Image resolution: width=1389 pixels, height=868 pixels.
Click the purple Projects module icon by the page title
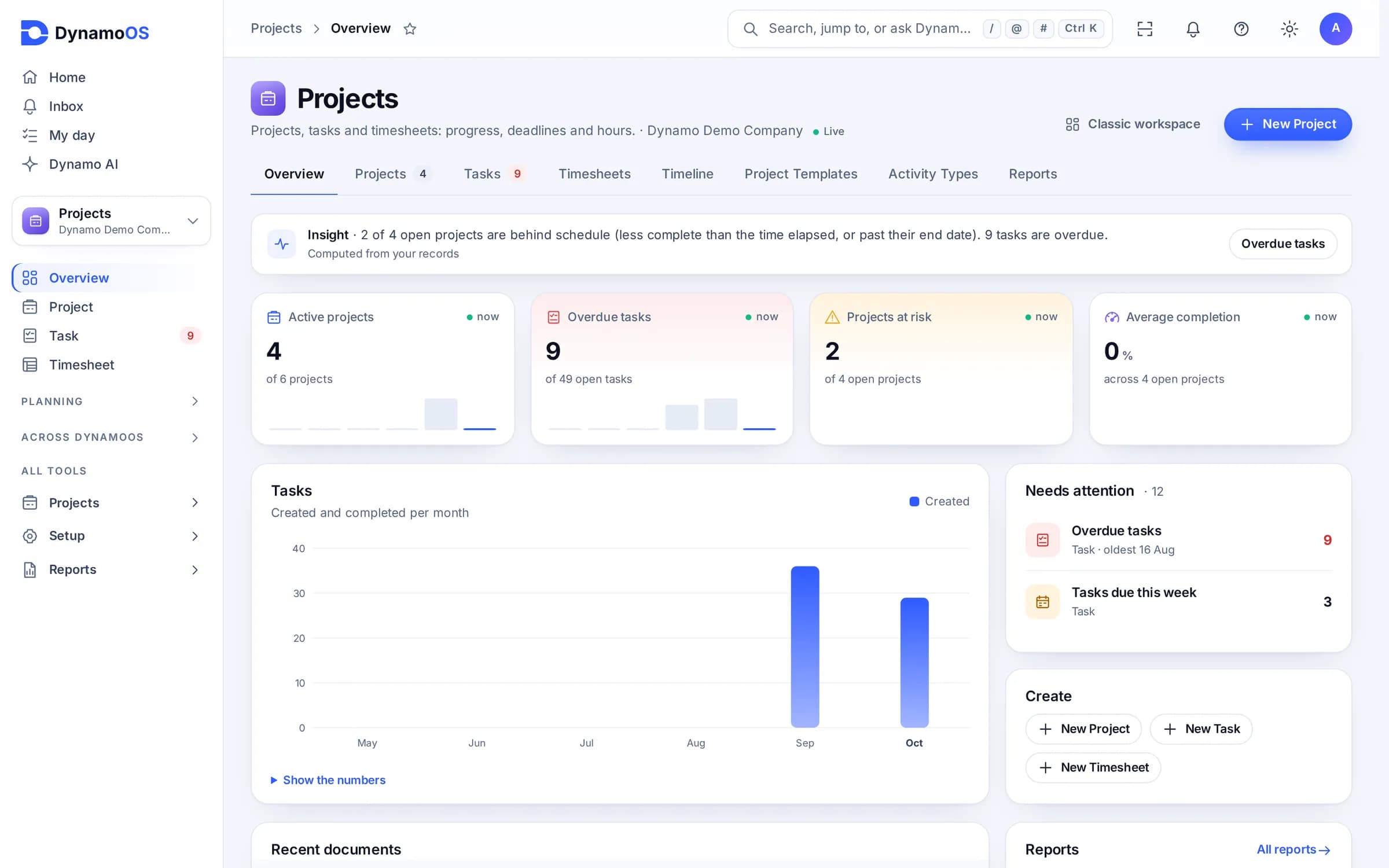268,98
